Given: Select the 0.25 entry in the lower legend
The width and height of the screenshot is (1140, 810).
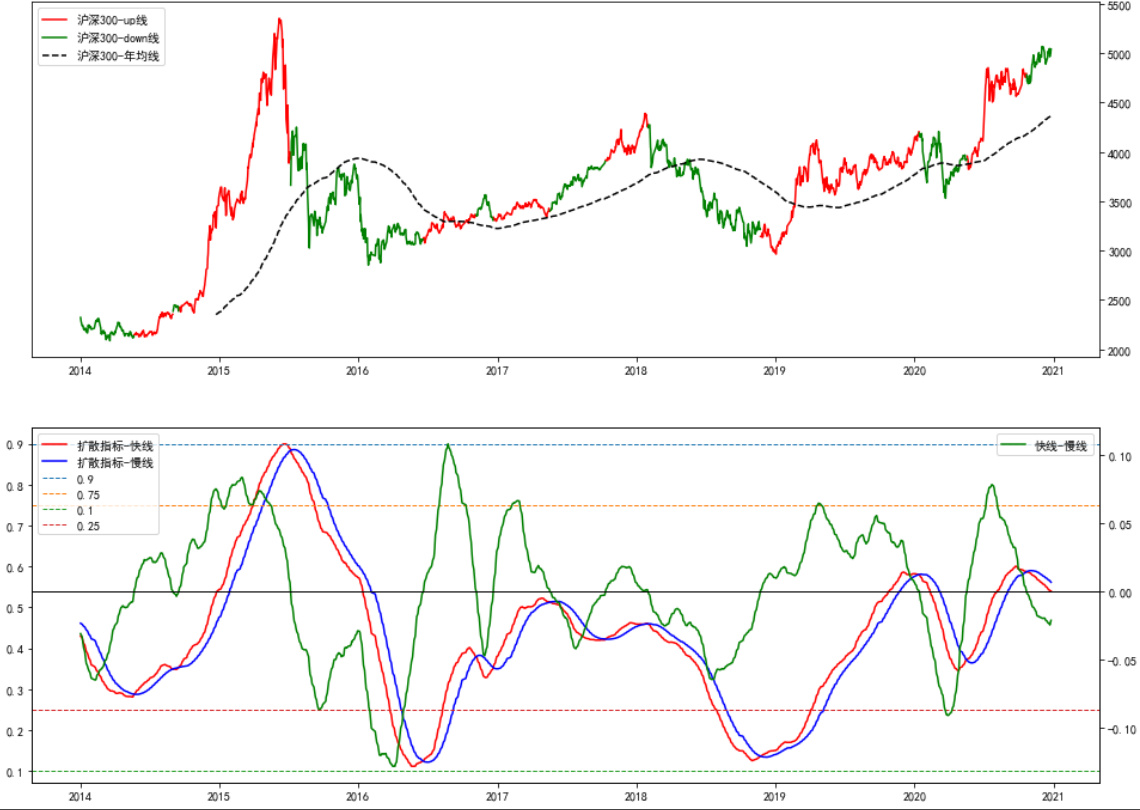Looking at the screenshot, I should tap(88, 526).
